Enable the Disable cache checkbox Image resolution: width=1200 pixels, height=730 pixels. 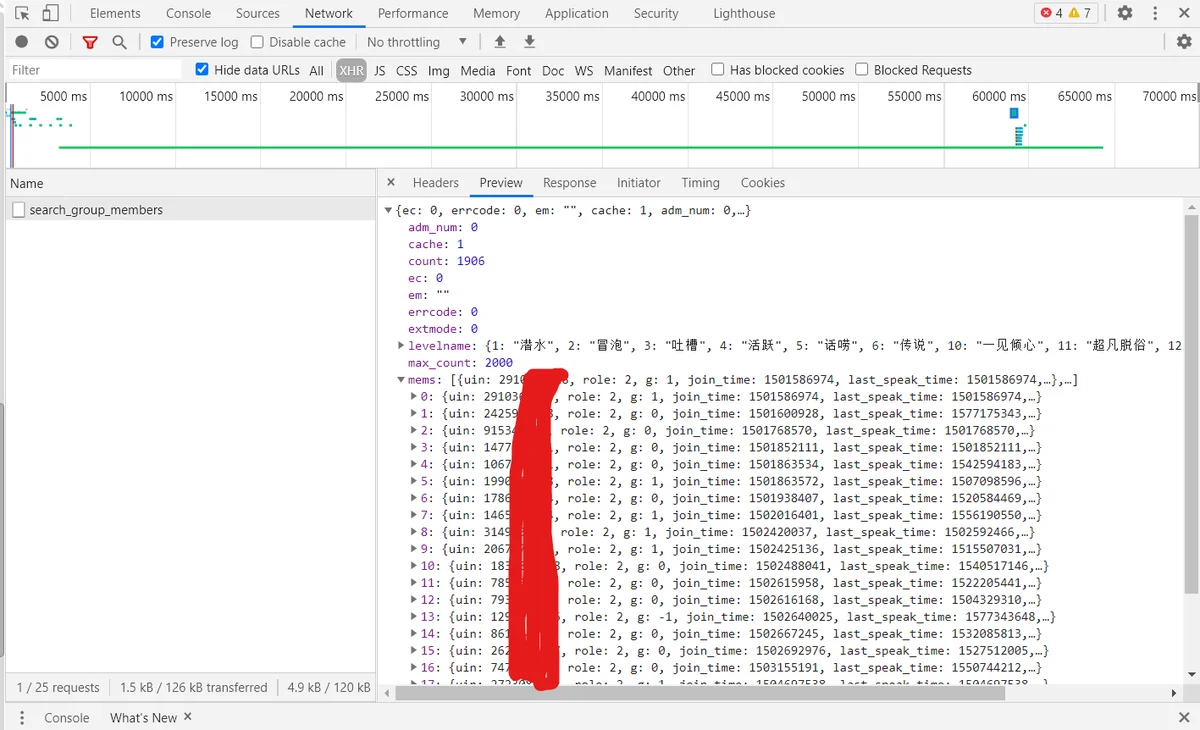click(x=257, y=42)
